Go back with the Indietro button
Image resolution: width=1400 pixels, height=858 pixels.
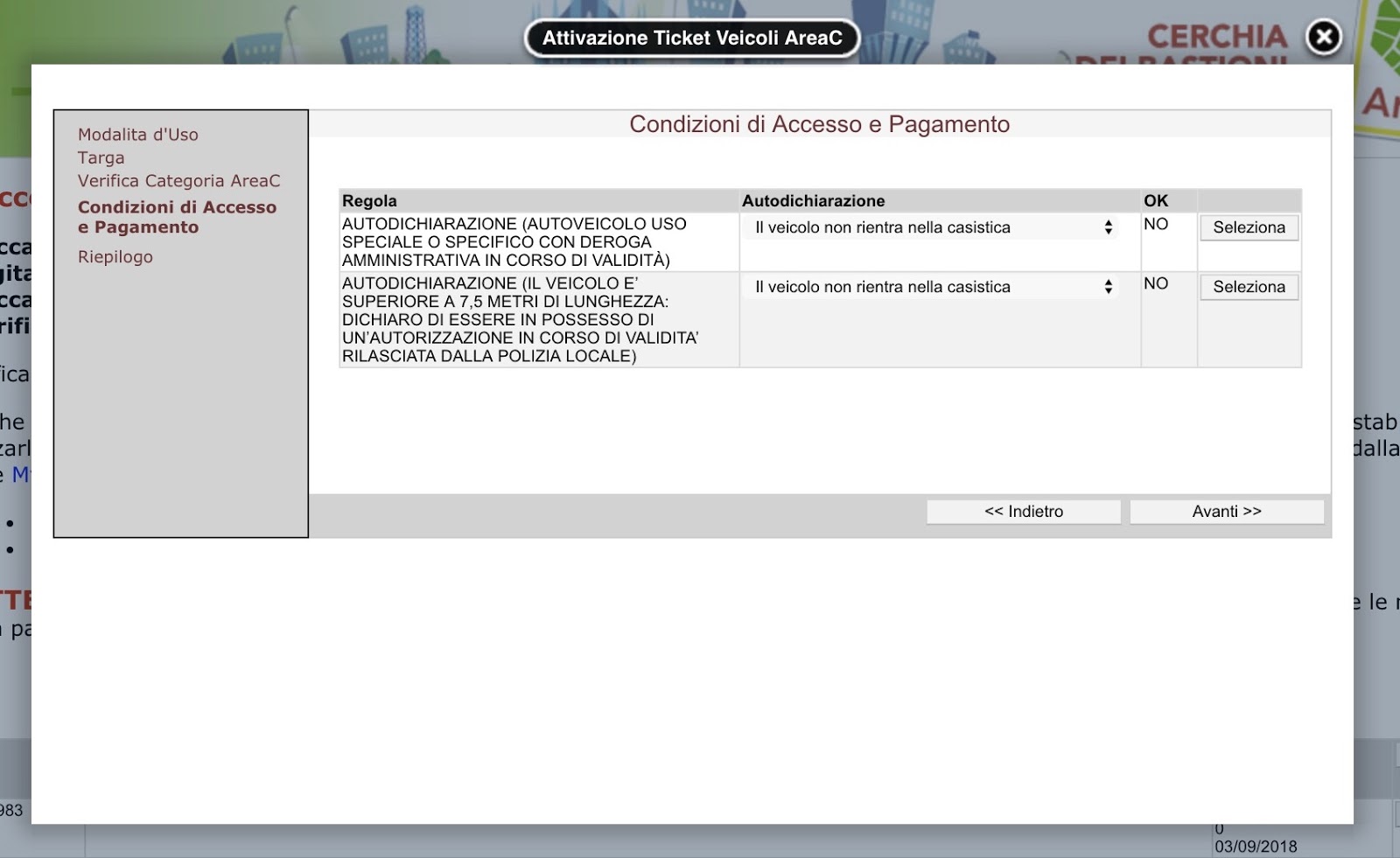coord(1024,512)
